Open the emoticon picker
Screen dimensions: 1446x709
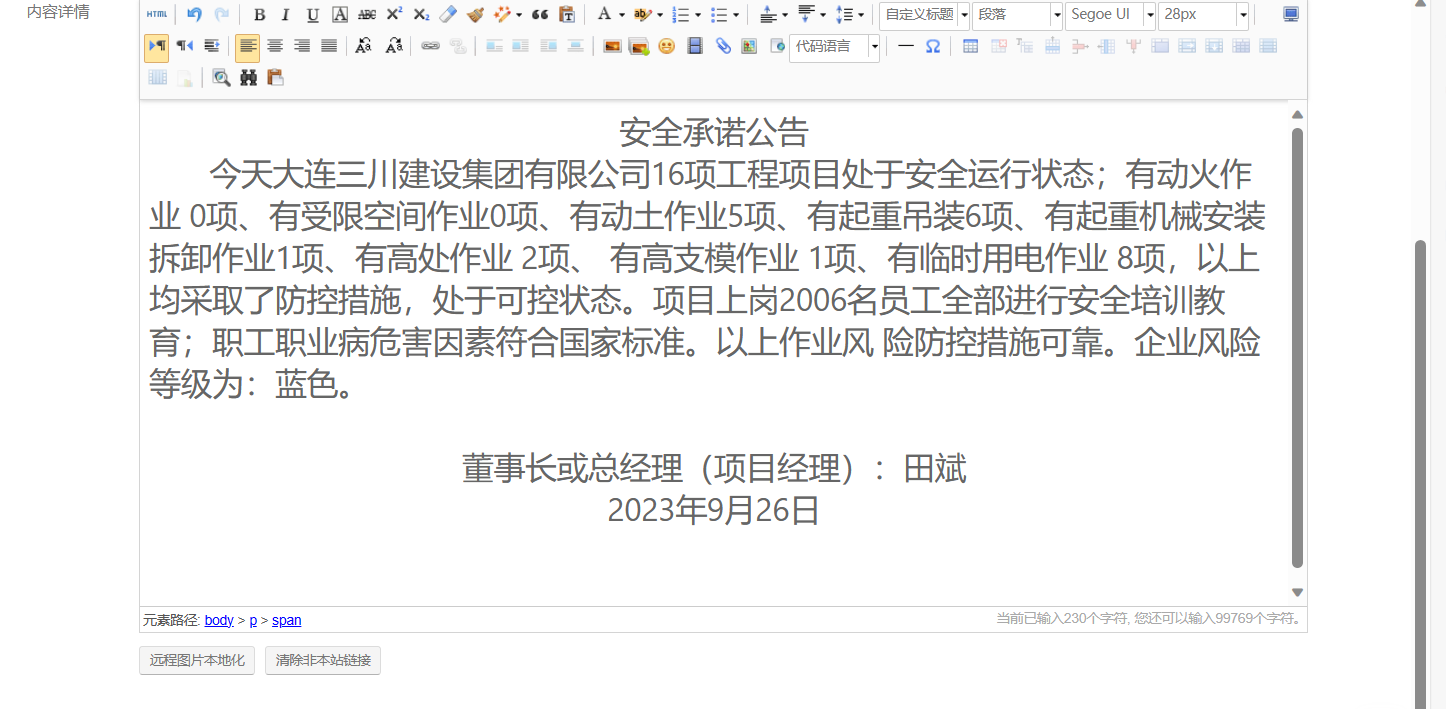pyautogui.click(x=666, y=46)
